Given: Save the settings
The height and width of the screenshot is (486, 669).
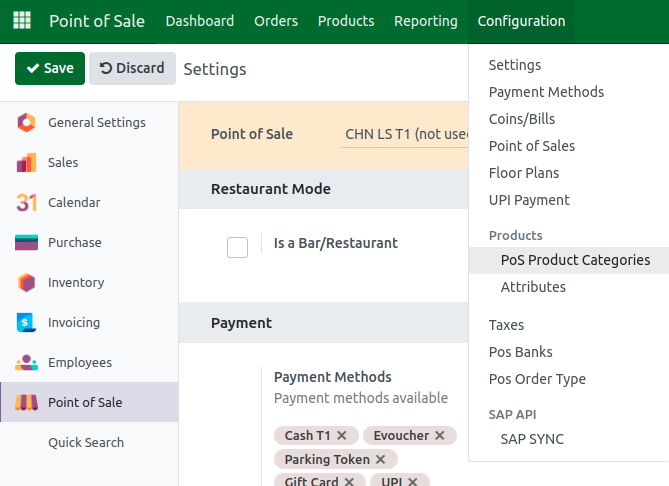Looking at the screenshot, I should click(50, 68).
